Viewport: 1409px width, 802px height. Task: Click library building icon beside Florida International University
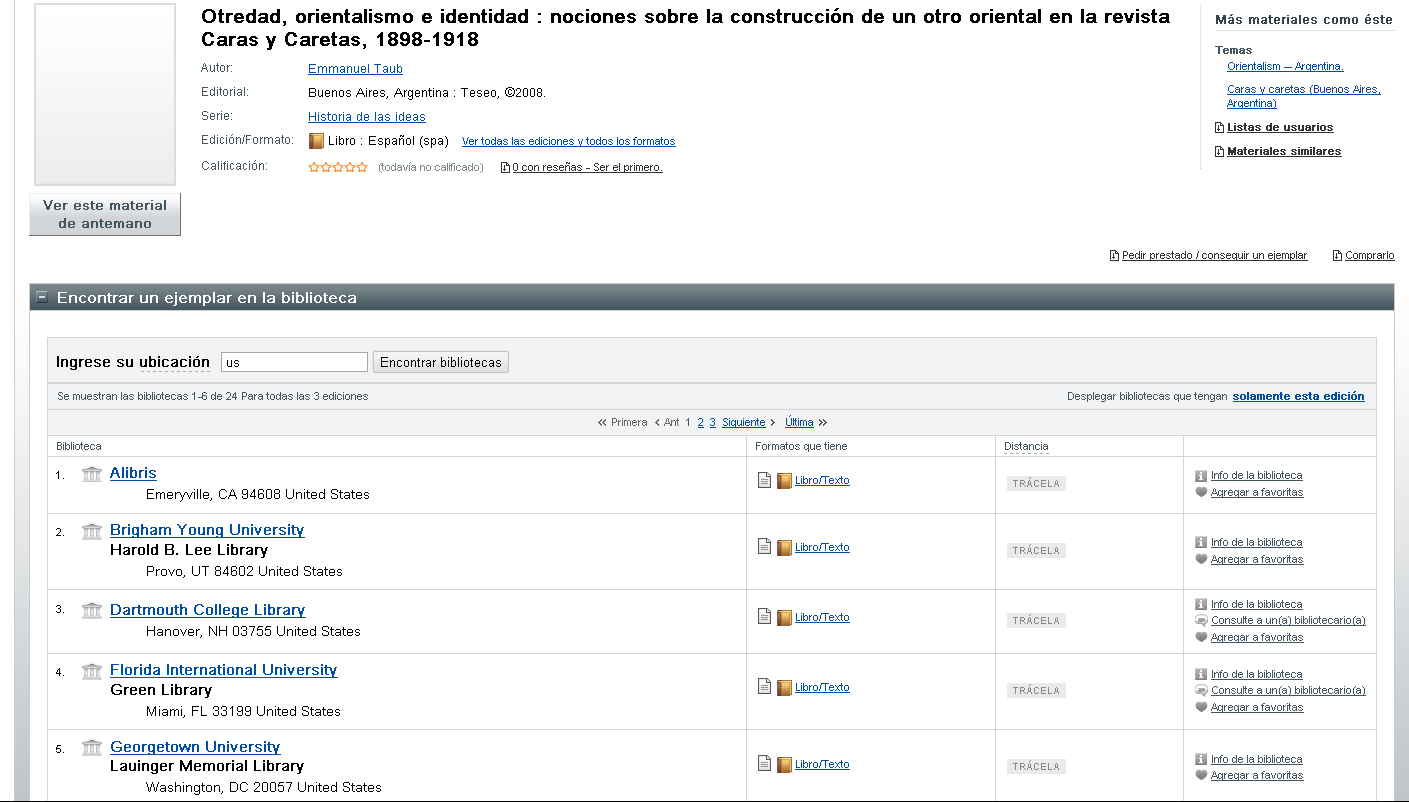92,671
